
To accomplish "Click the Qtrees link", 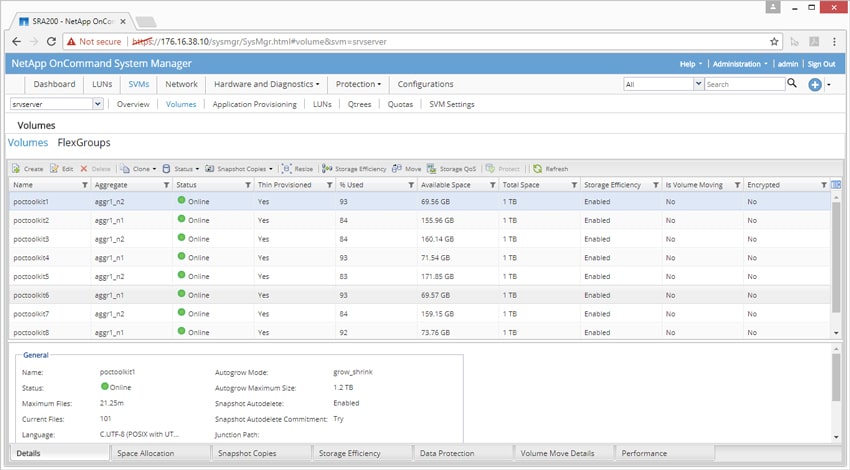I will click(359, 104).
